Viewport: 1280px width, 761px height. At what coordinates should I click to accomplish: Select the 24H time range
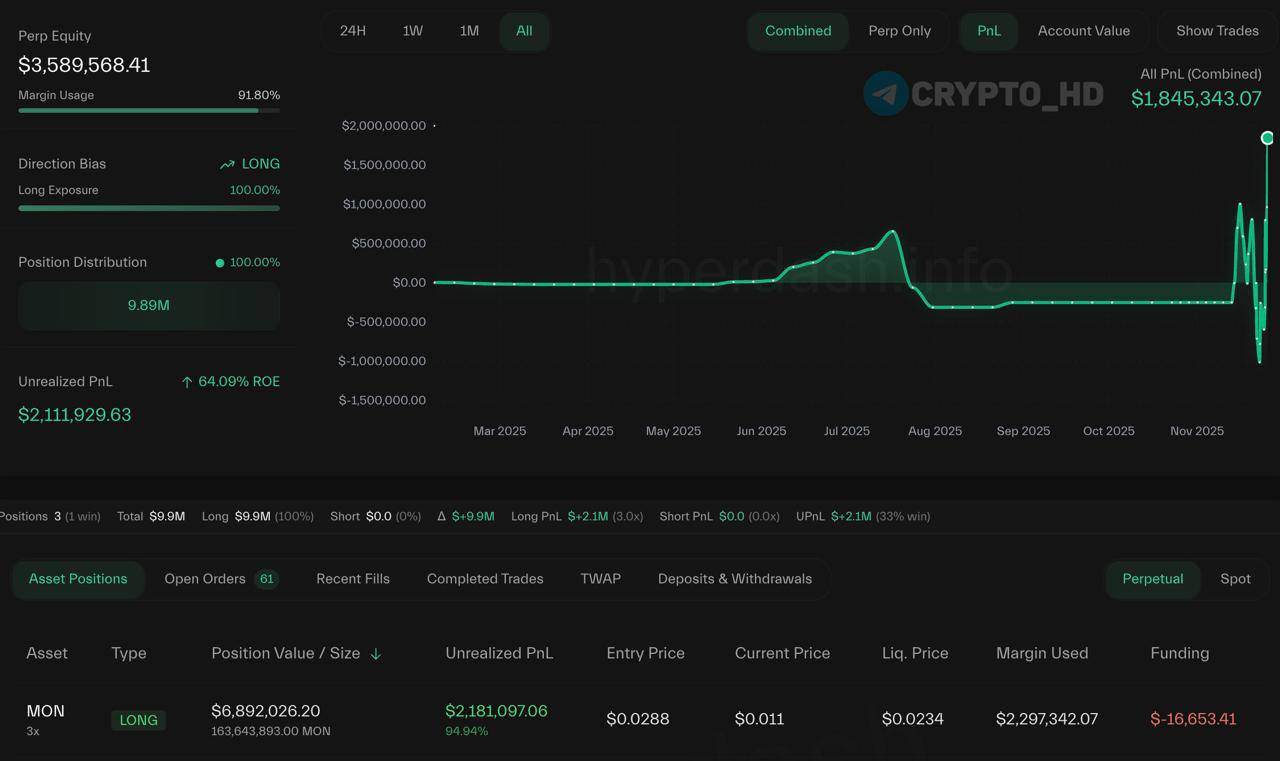tap(353, 31)
